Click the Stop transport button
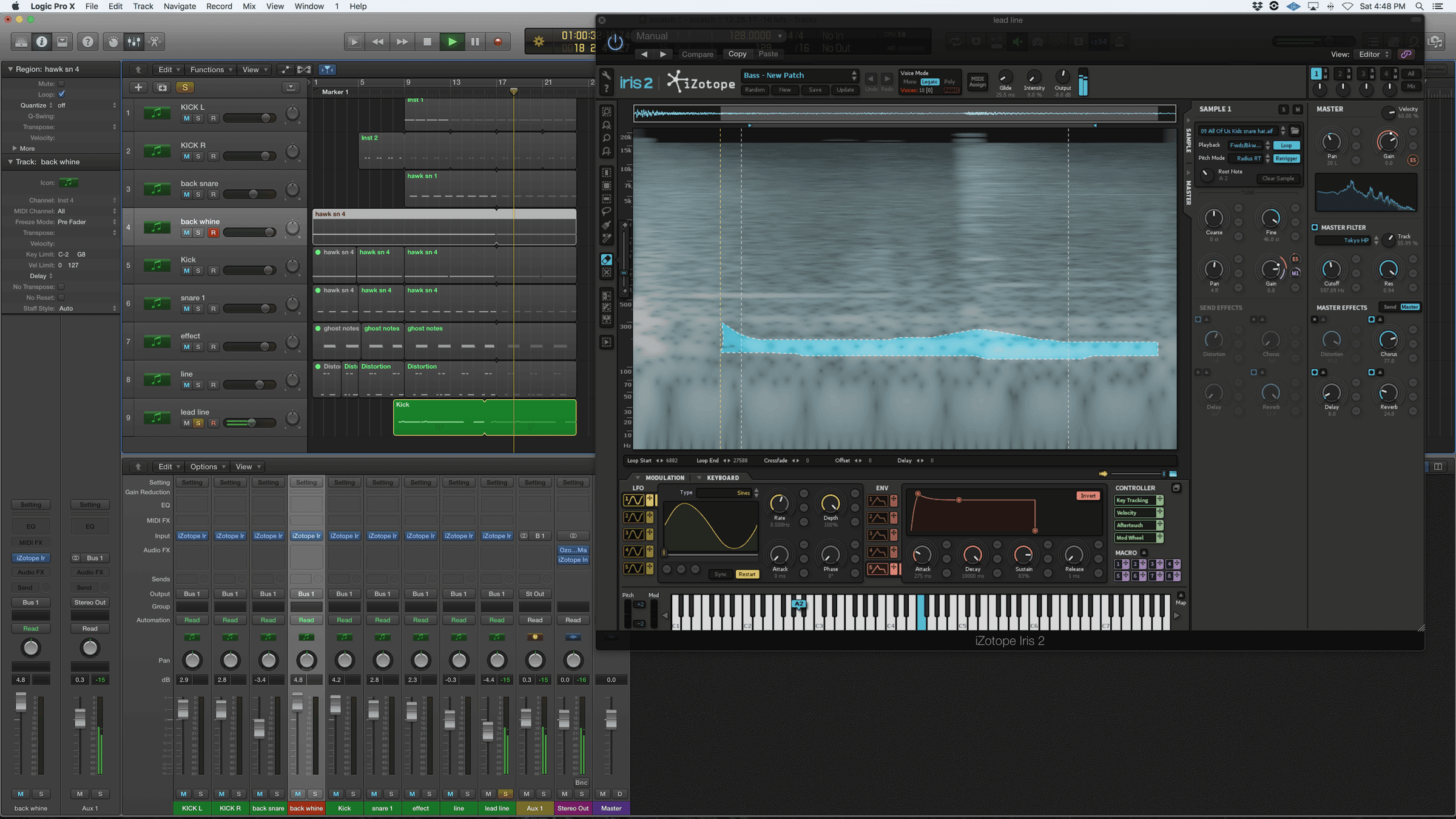Image resolution: width=1456 pixels, height=819 pixels. coord(427,42)
